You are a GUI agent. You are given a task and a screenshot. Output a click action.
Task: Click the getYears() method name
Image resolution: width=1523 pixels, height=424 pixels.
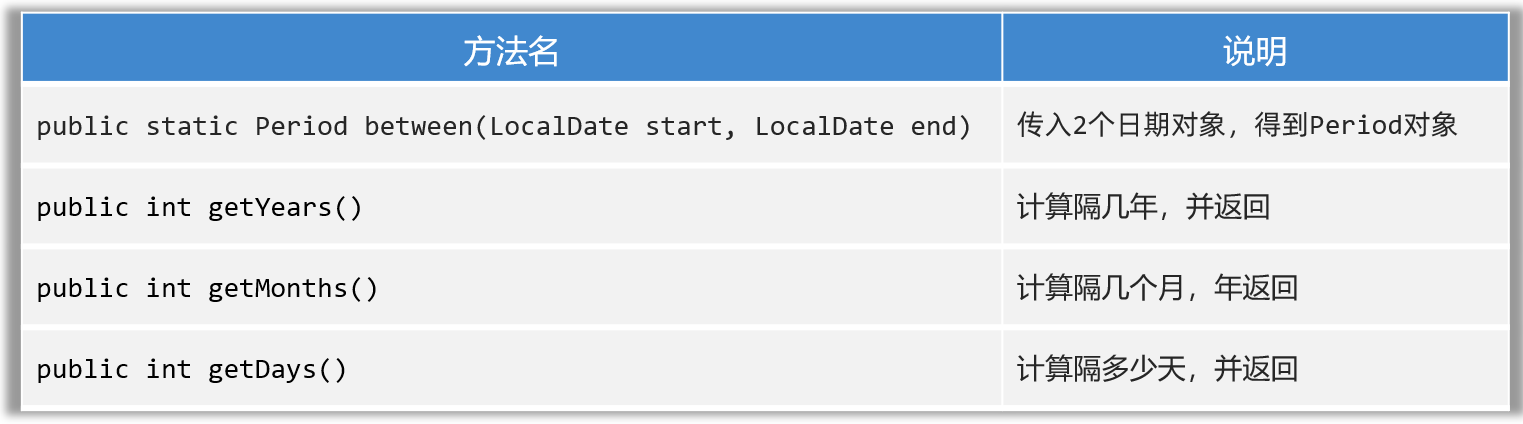click(285, 207)
